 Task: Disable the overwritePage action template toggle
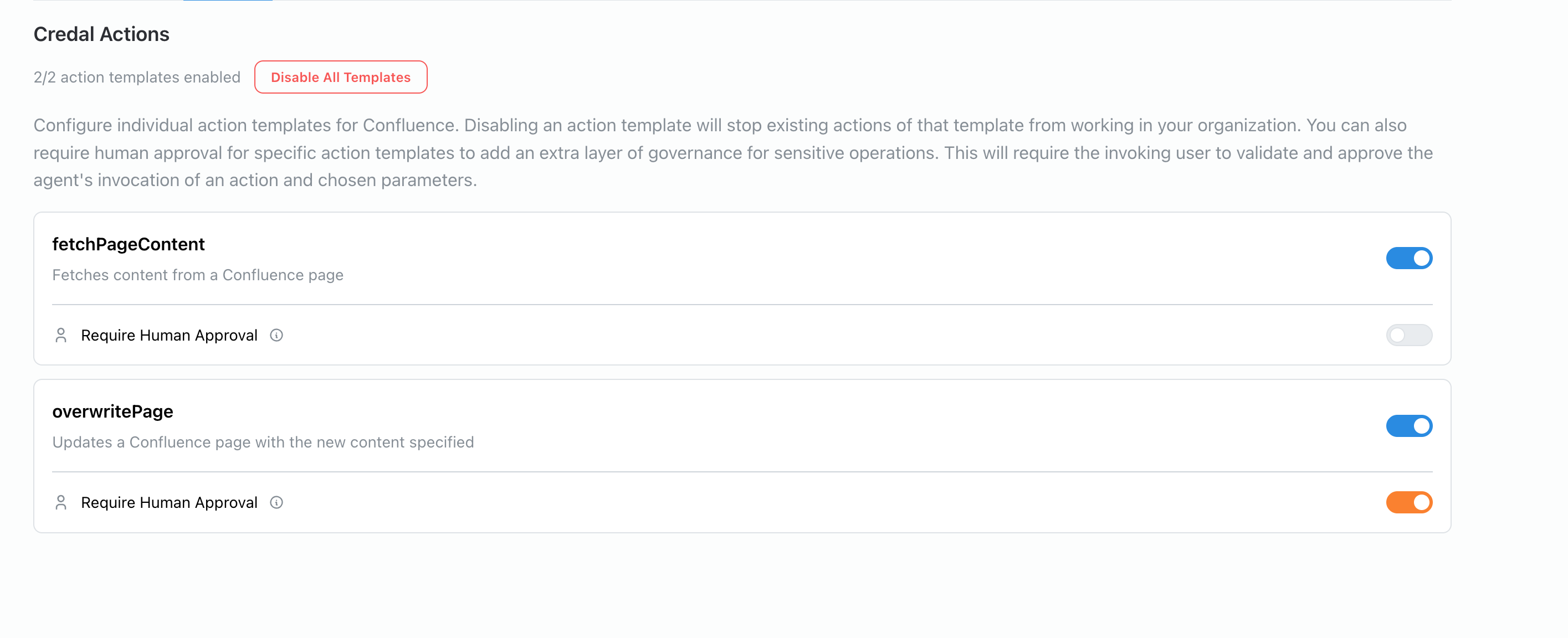1409,426
